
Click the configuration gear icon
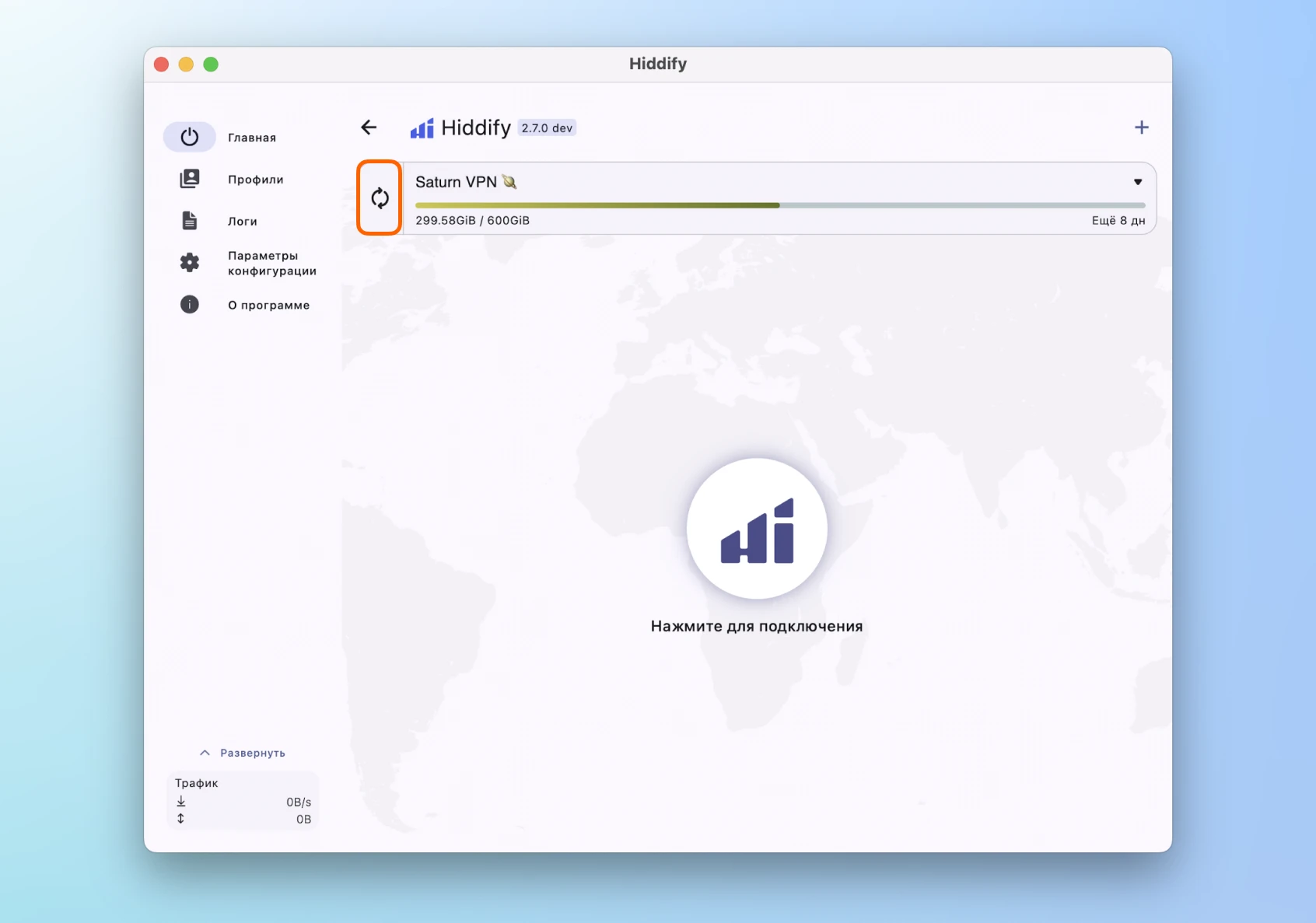[189, 263]
